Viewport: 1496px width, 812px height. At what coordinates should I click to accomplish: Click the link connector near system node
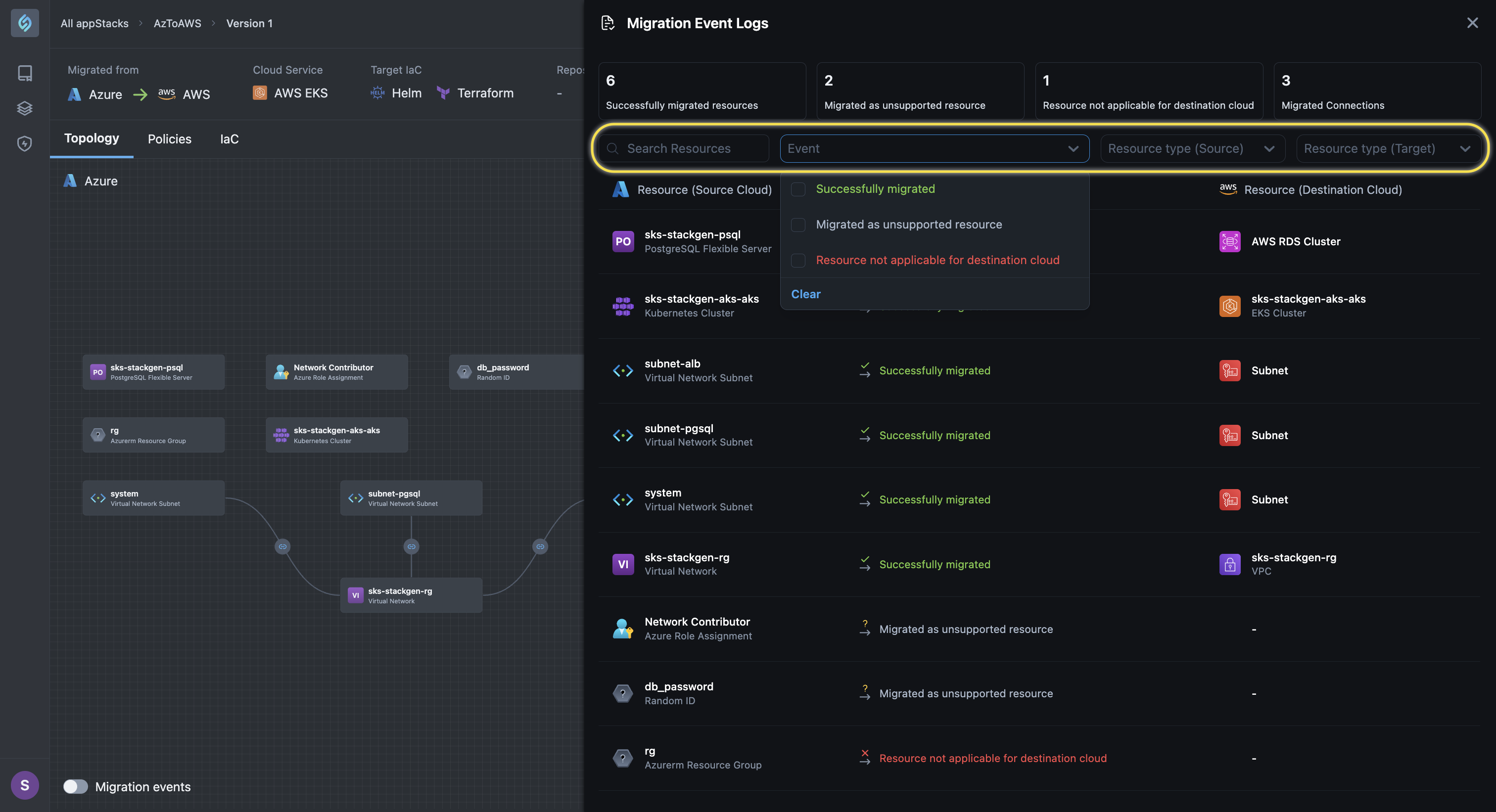282,546
